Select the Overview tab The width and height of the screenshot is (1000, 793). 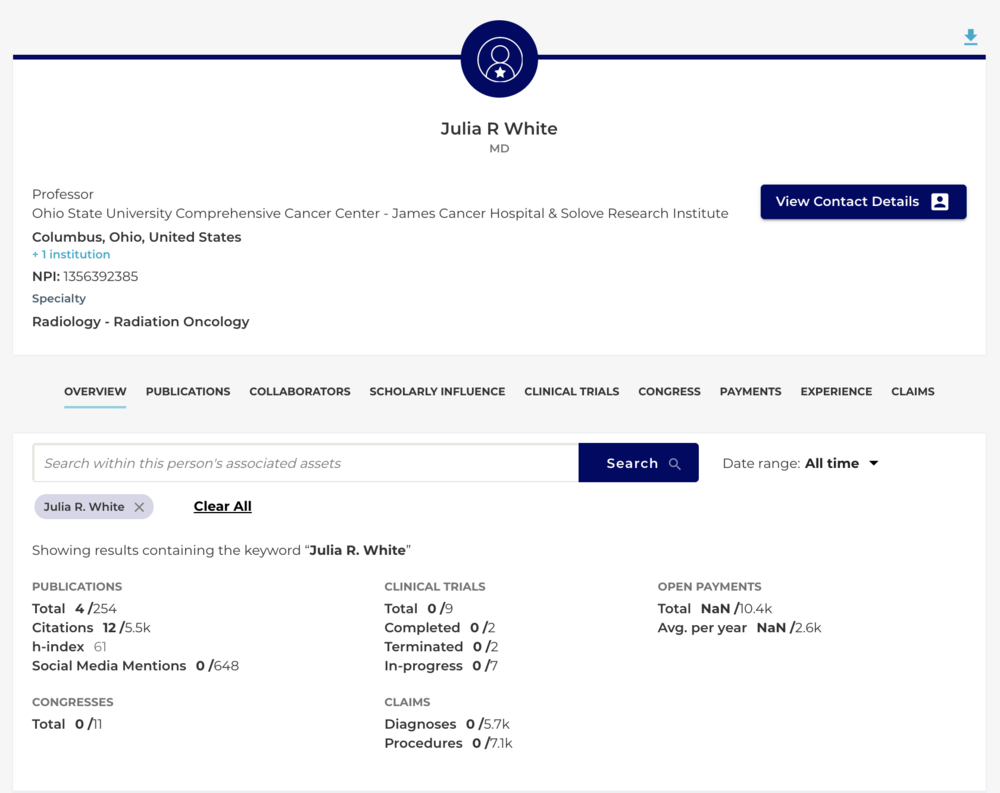click(95, 391)
